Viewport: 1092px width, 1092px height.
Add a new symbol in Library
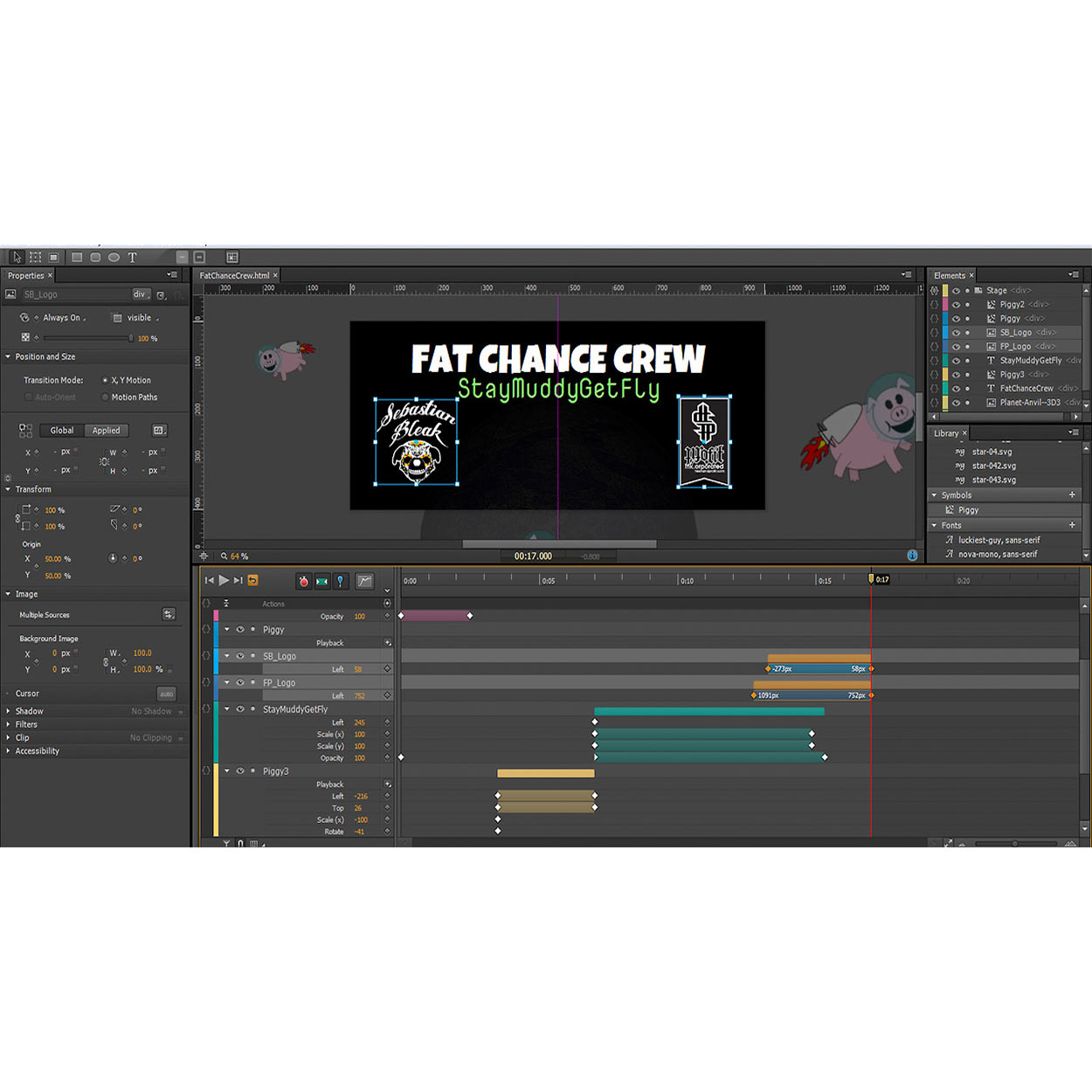1072,494
